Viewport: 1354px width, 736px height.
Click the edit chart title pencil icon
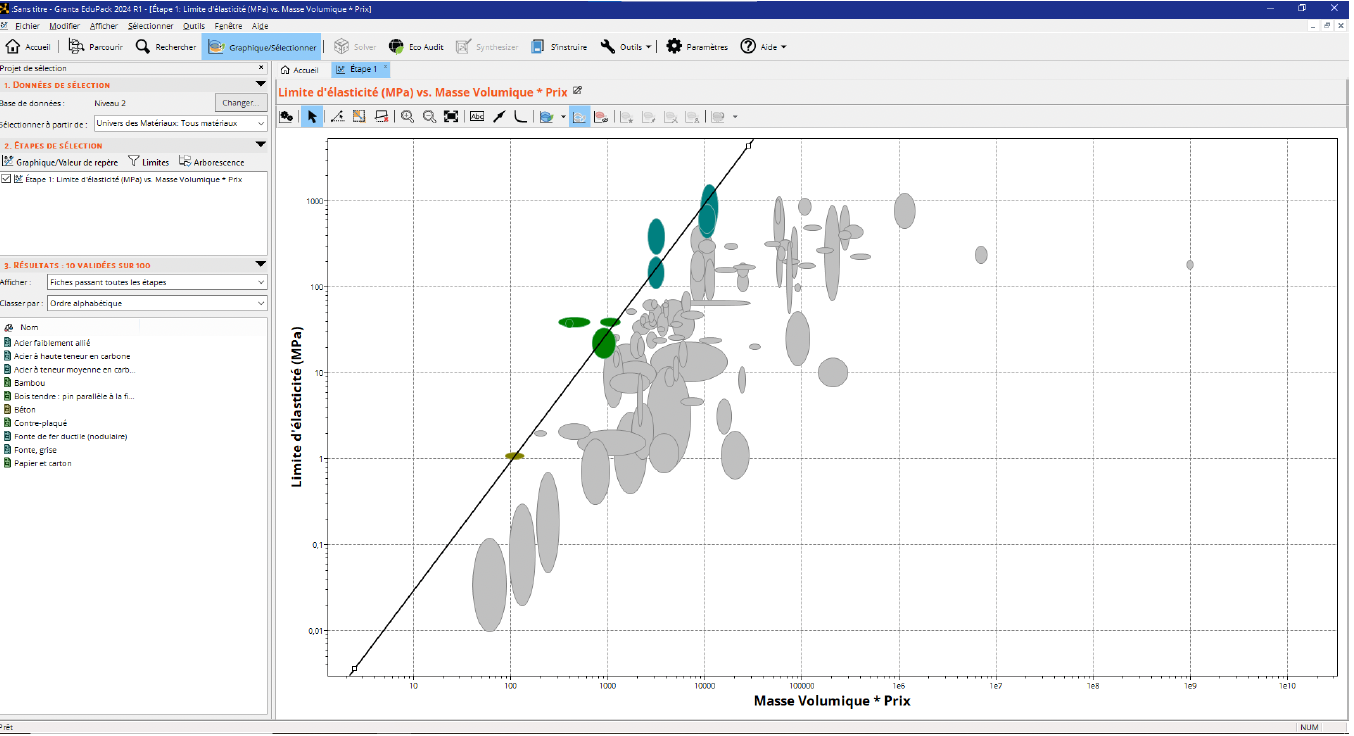577,91
